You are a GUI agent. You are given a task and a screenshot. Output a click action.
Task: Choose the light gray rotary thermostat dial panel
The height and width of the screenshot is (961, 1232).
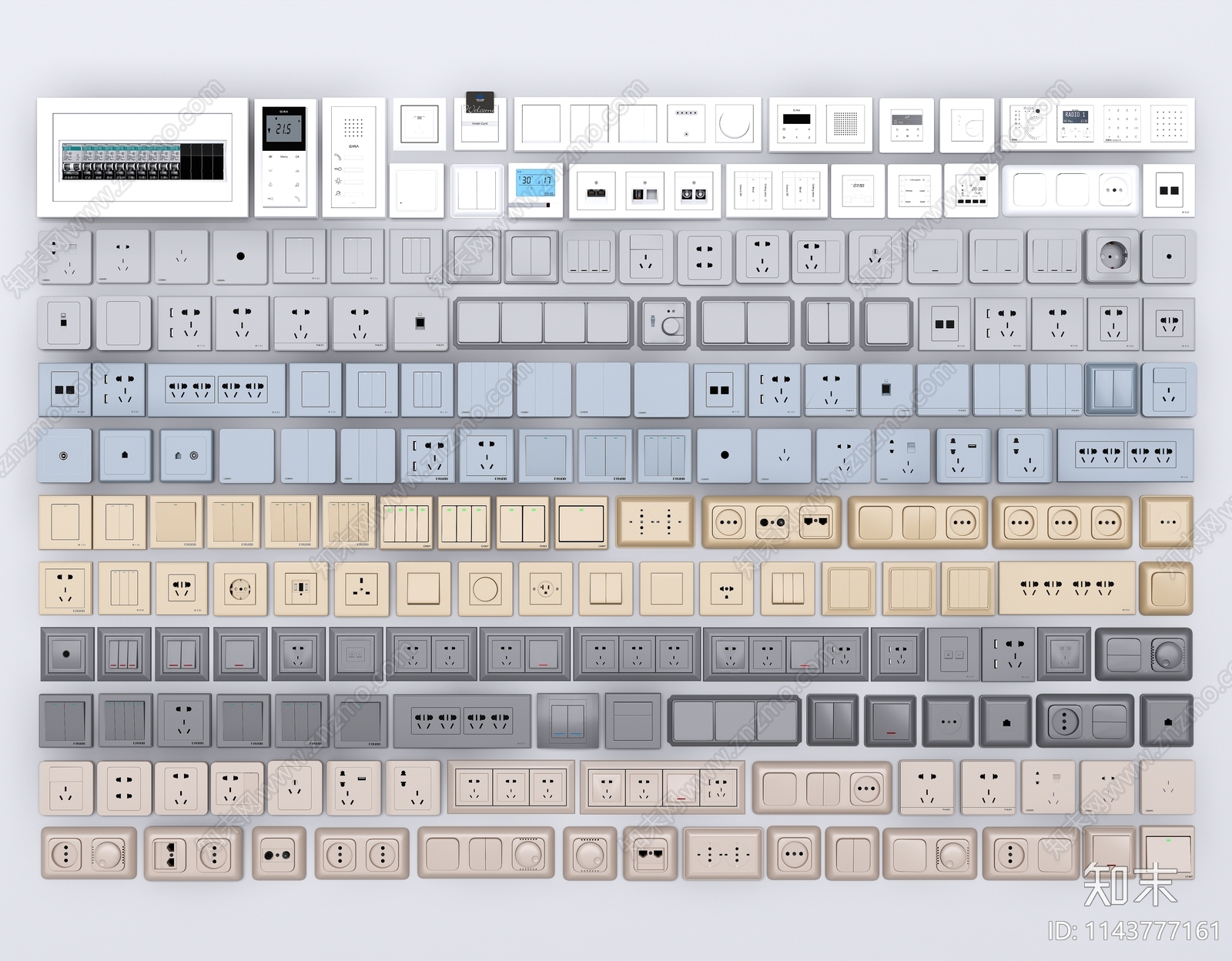[665, 323]
